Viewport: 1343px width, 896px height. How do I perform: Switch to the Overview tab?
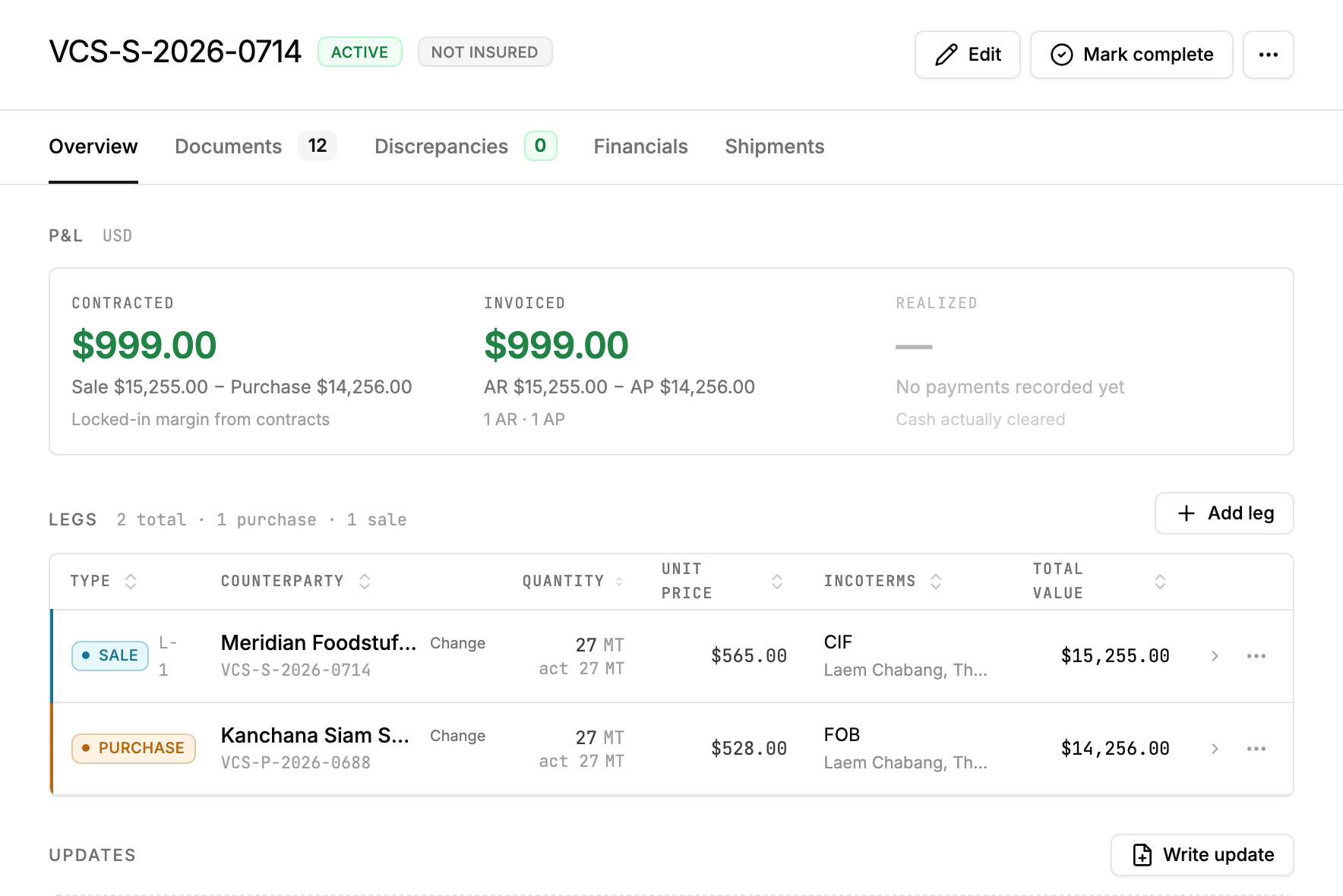93,147
